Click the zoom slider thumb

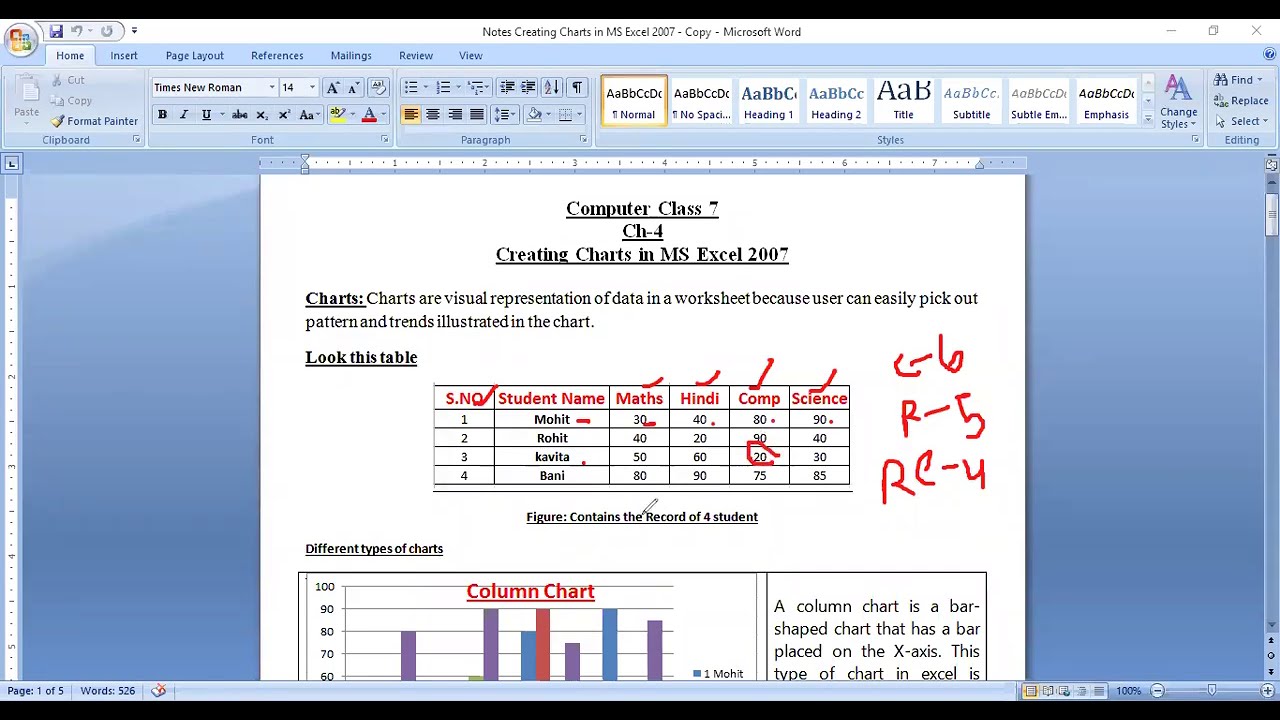tap(1212, 691)
